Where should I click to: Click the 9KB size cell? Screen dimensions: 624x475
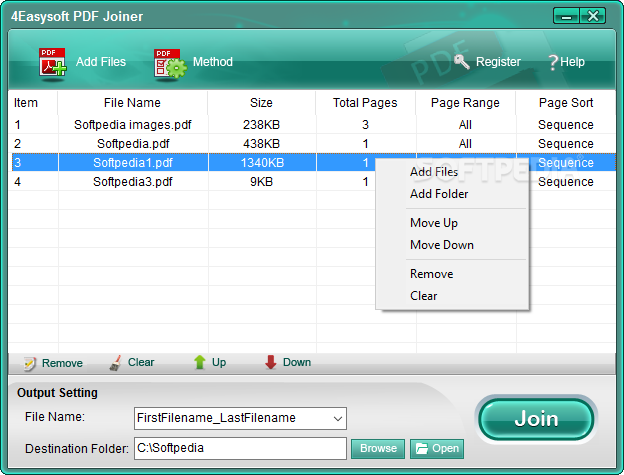point(261,182)
